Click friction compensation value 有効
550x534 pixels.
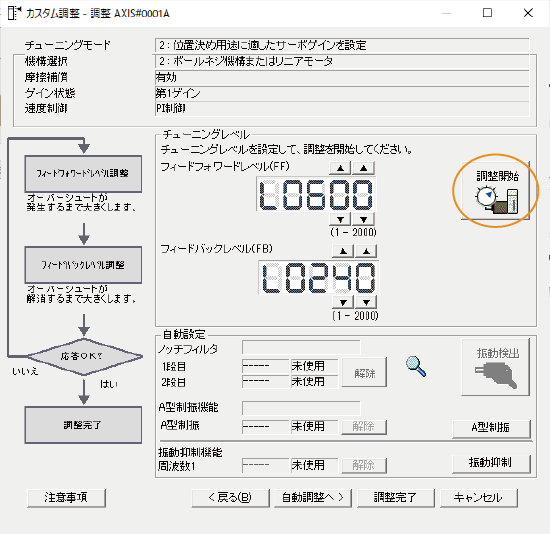coord(342,77)
